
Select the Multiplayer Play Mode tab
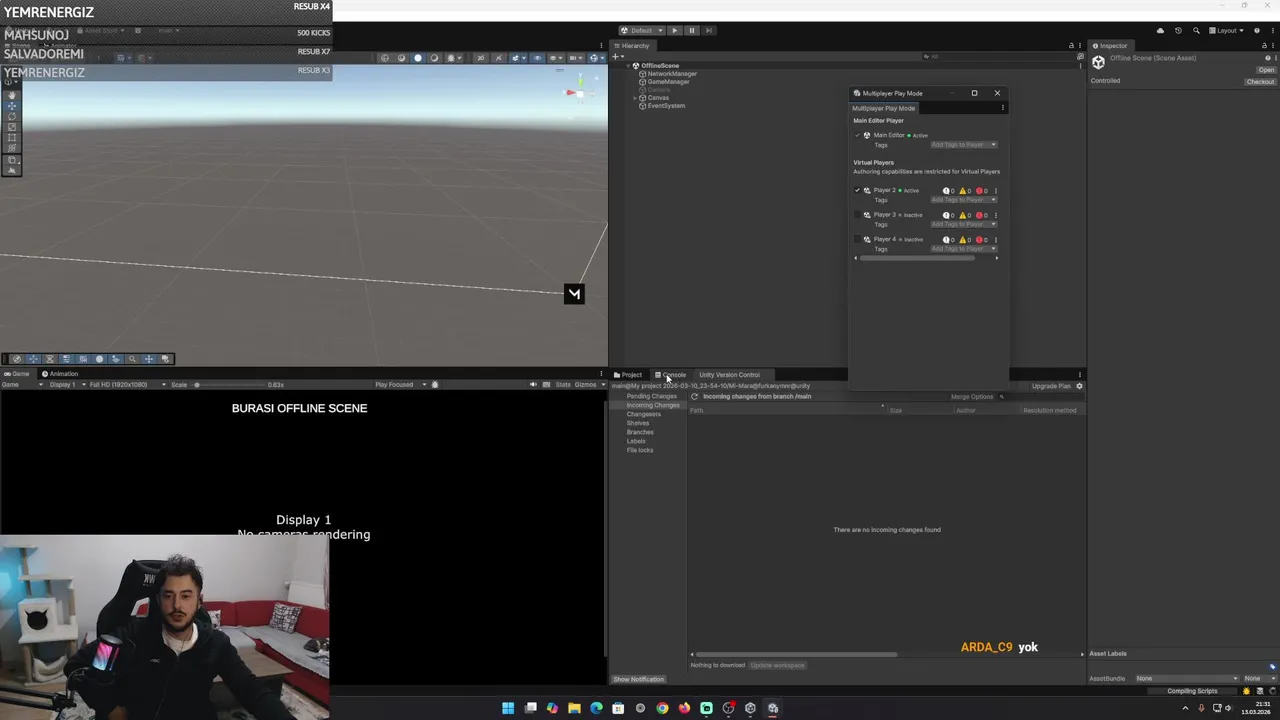point(883,108)
